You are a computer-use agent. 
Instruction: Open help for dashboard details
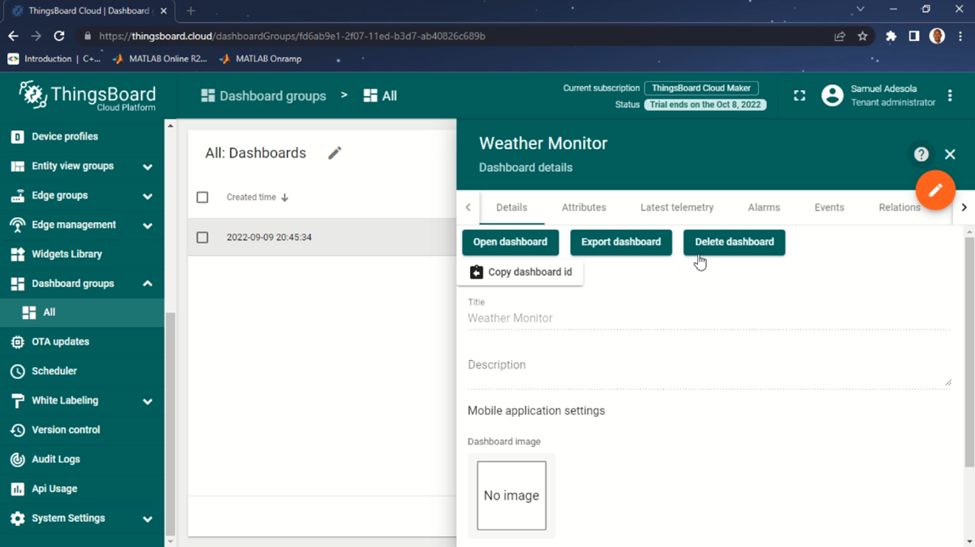tap(921, 154)
